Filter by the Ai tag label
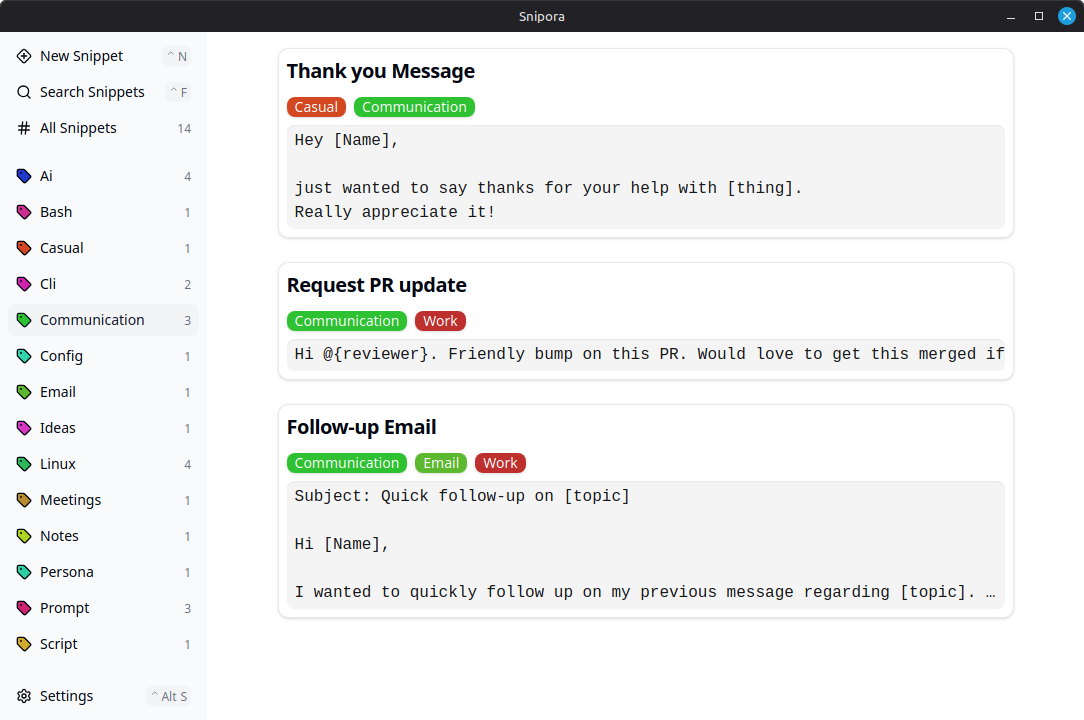 46,176
